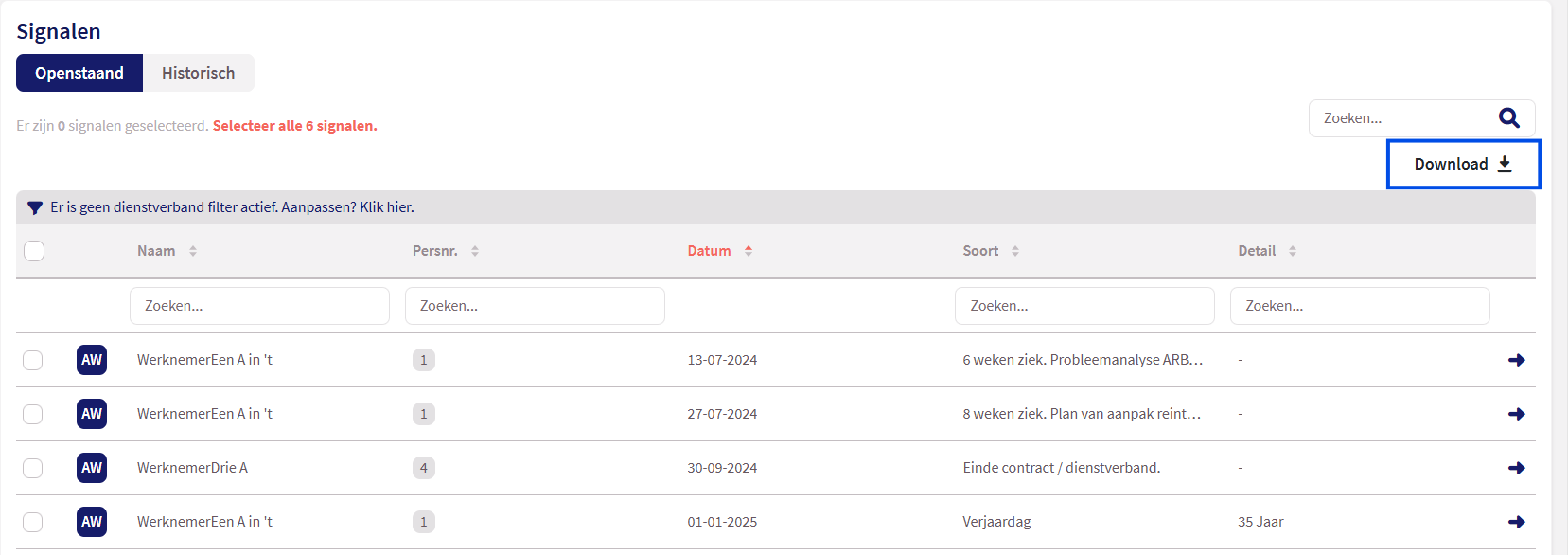Click the magnifying glass search icon
This screenshot has width=1568, height=555.
coord(1508,118)
